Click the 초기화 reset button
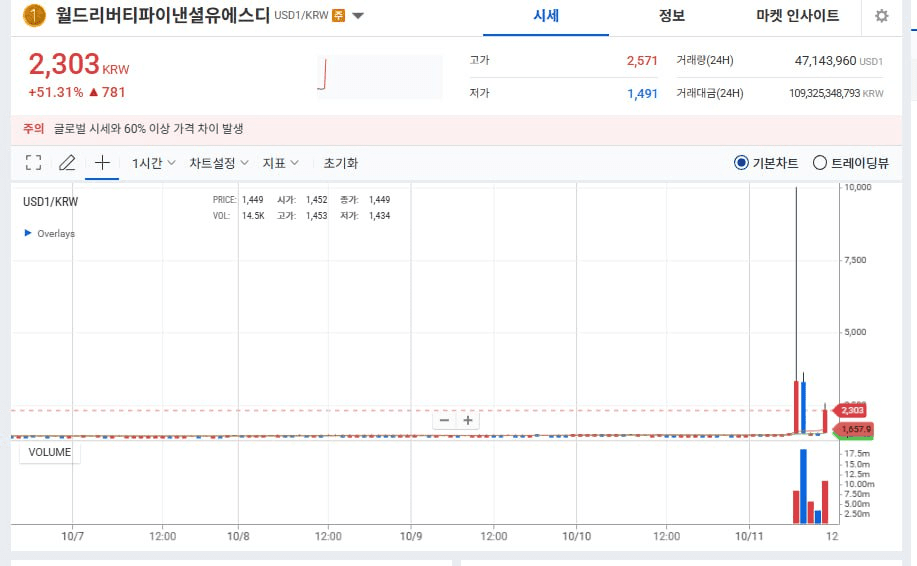This screenshot has width=917, height=566. [x=340, y=163]
